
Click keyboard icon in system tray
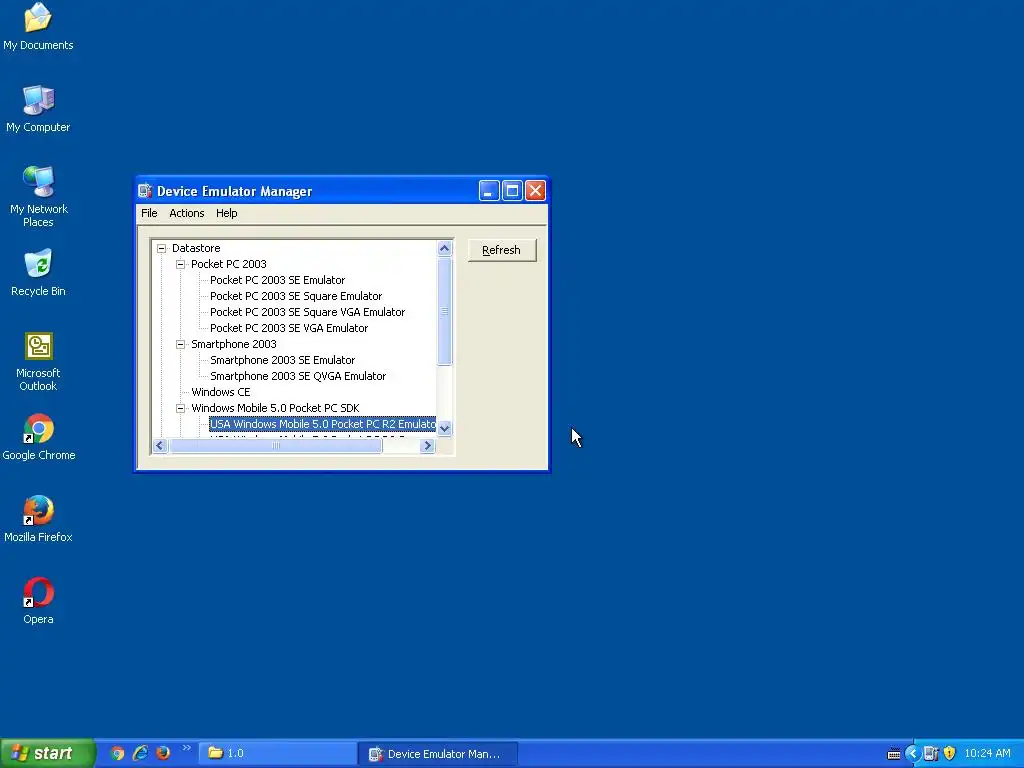894,754
